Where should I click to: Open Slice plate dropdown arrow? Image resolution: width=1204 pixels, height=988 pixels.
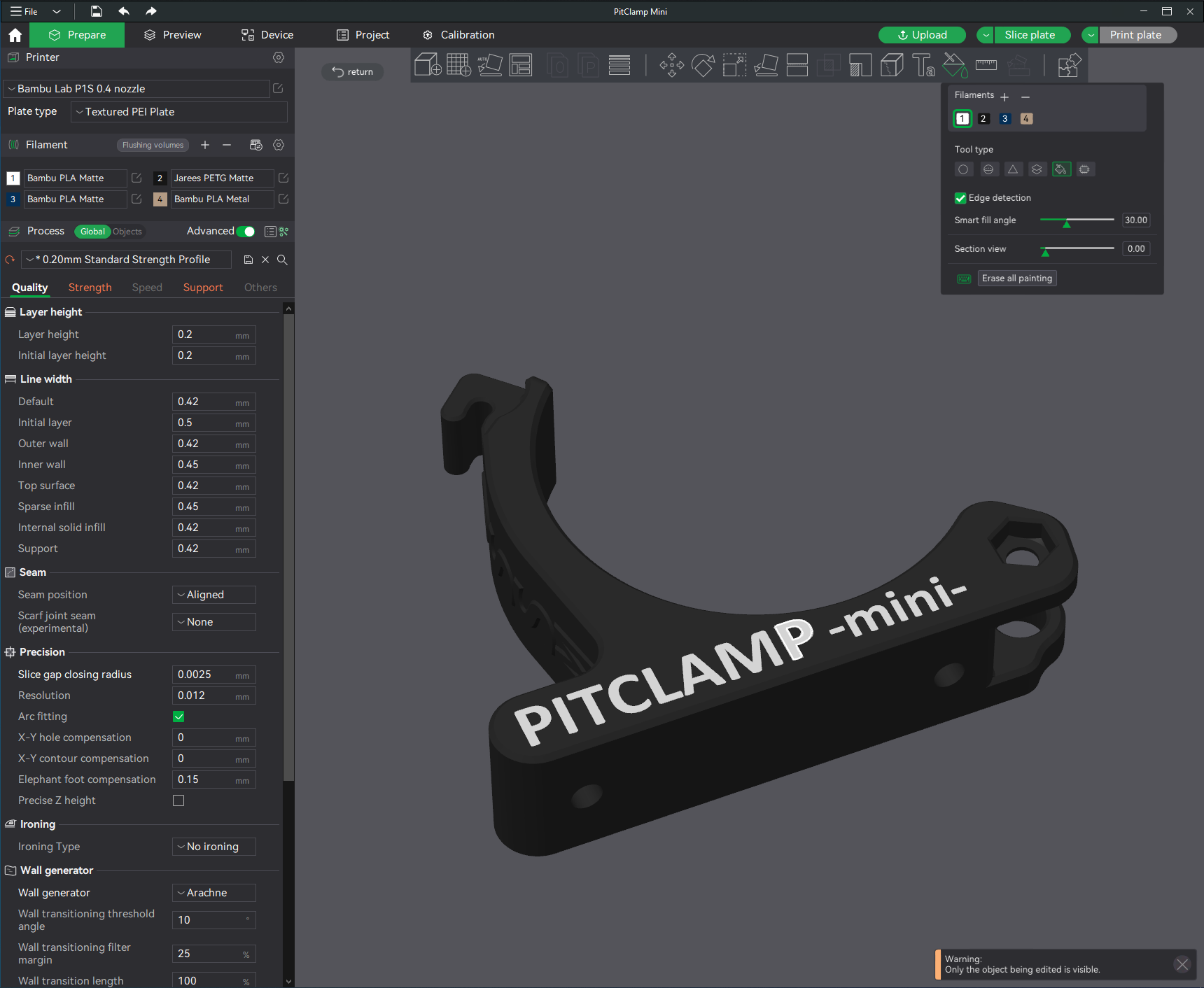[x=986, y=35]
